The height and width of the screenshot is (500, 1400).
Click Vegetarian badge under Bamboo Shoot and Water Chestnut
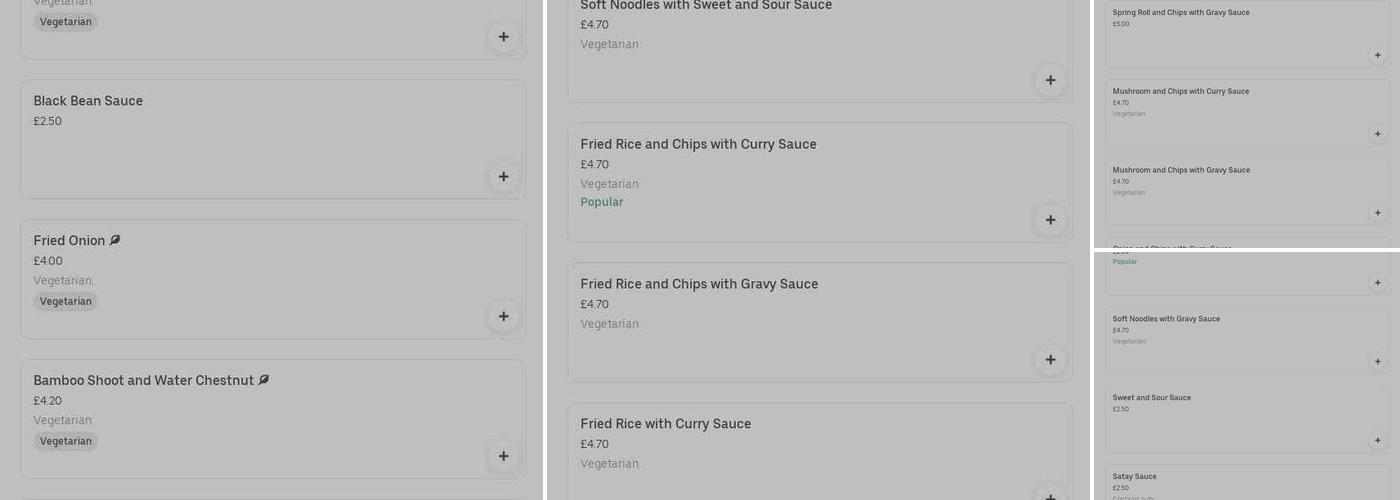tap(66, 441)
